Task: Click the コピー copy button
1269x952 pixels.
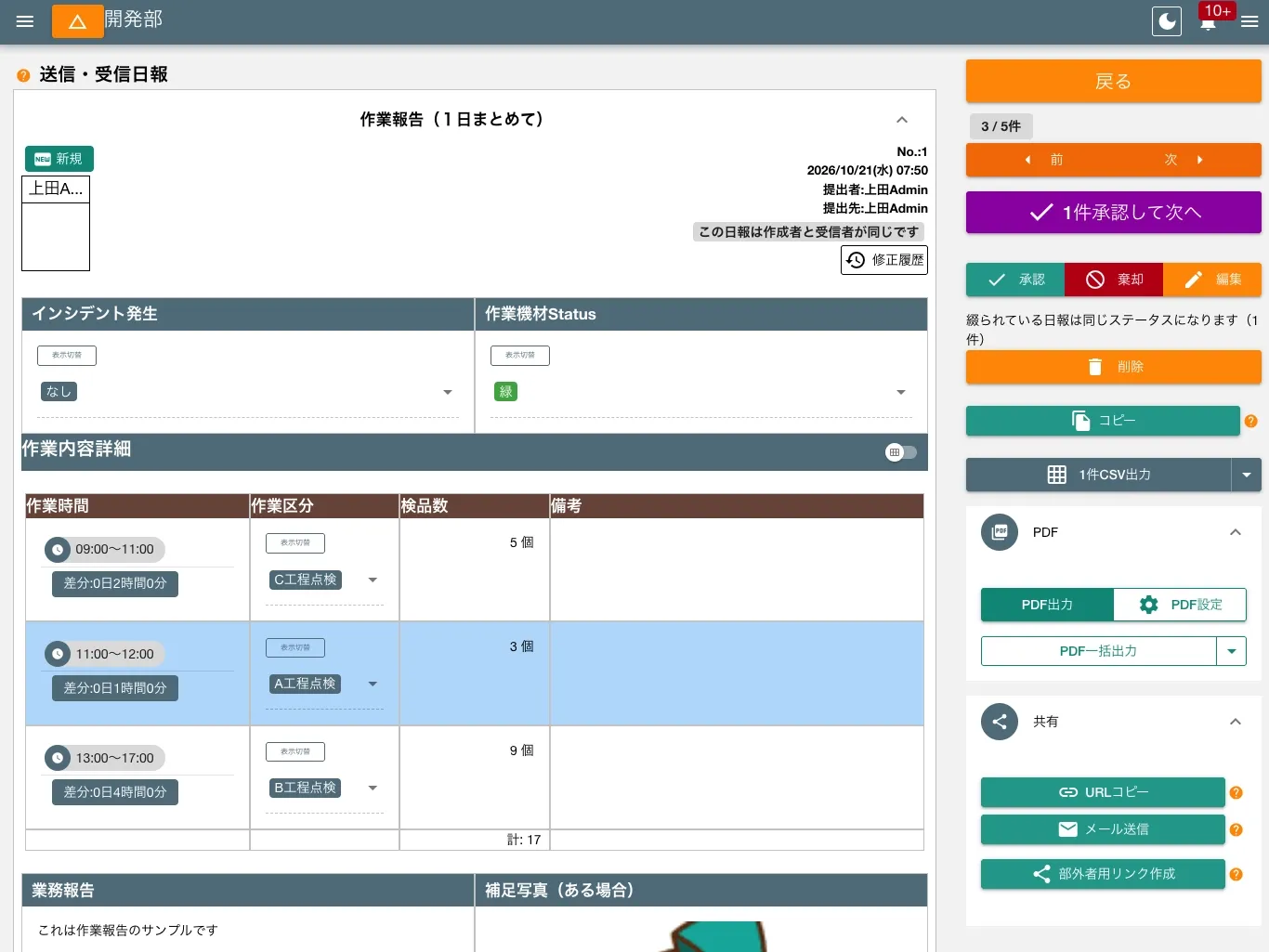Action: (1103, 421)
